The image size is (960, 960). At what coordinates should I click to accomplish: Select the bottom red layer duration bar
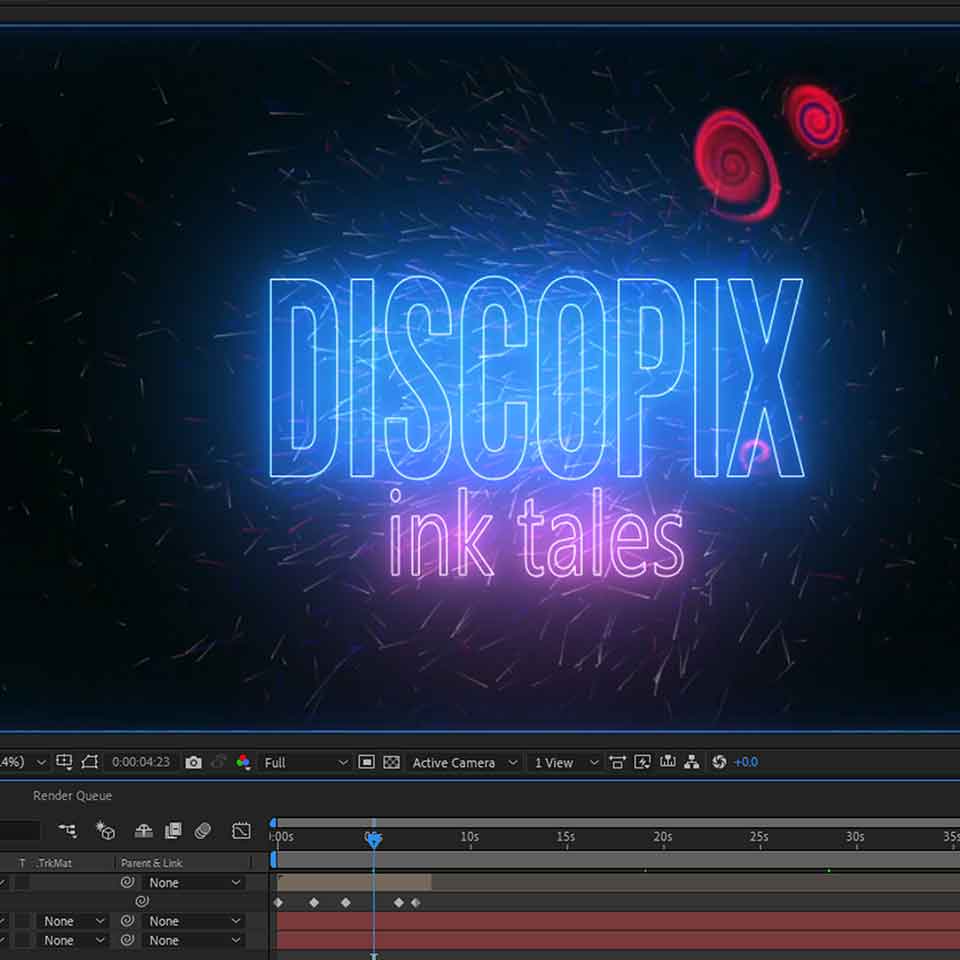pyautogui.click(x=618, y=940)
